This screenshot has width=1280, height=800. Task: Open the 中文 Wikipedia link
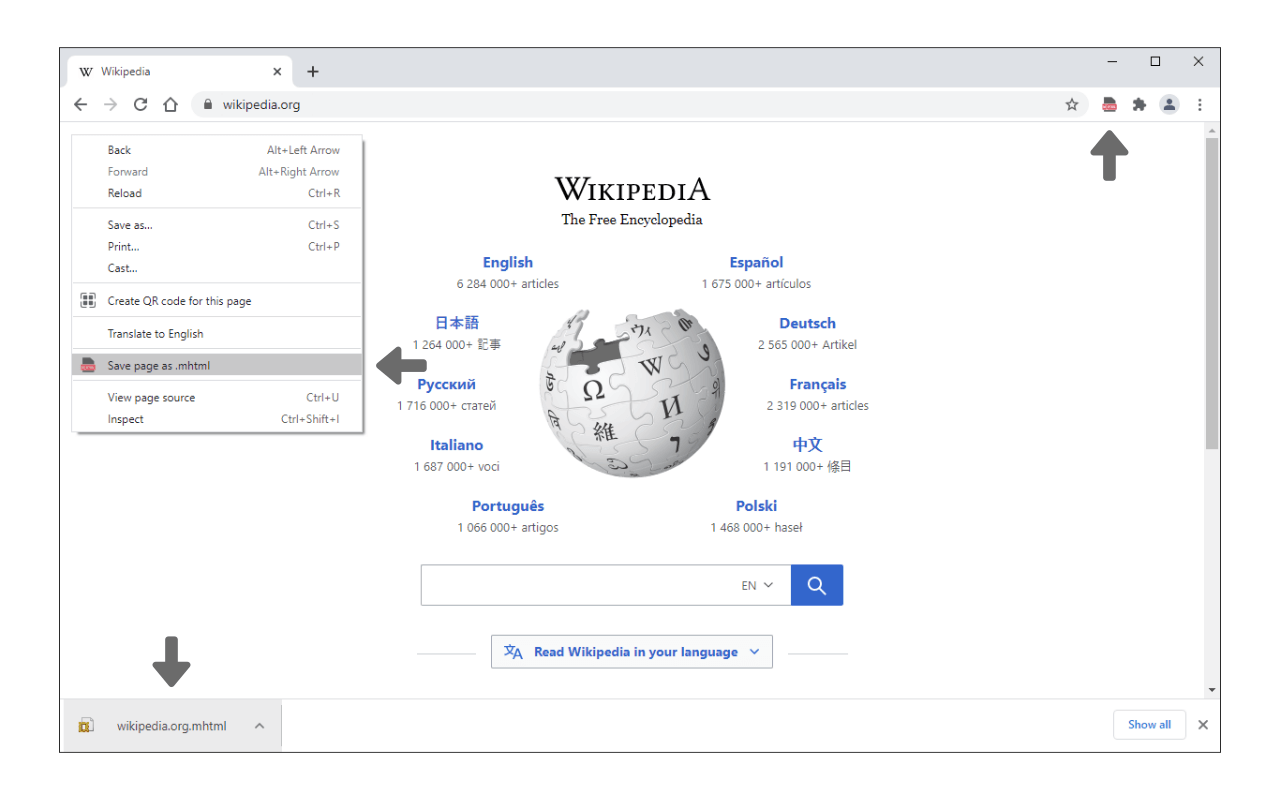[807, 445]
